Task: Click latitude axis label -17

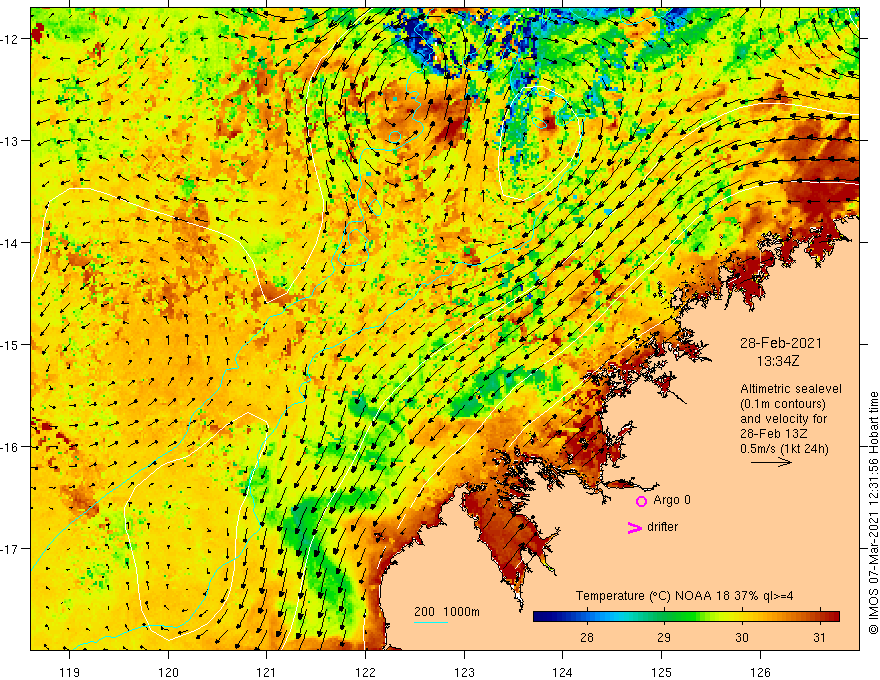Action: click(10, 548)
